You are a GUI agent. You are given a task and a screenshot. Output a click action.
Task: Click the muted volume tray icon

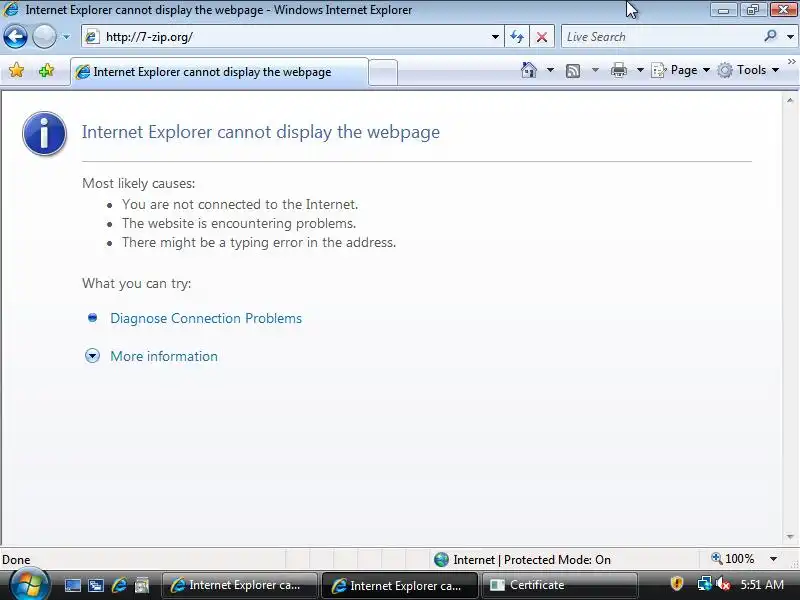722,583
